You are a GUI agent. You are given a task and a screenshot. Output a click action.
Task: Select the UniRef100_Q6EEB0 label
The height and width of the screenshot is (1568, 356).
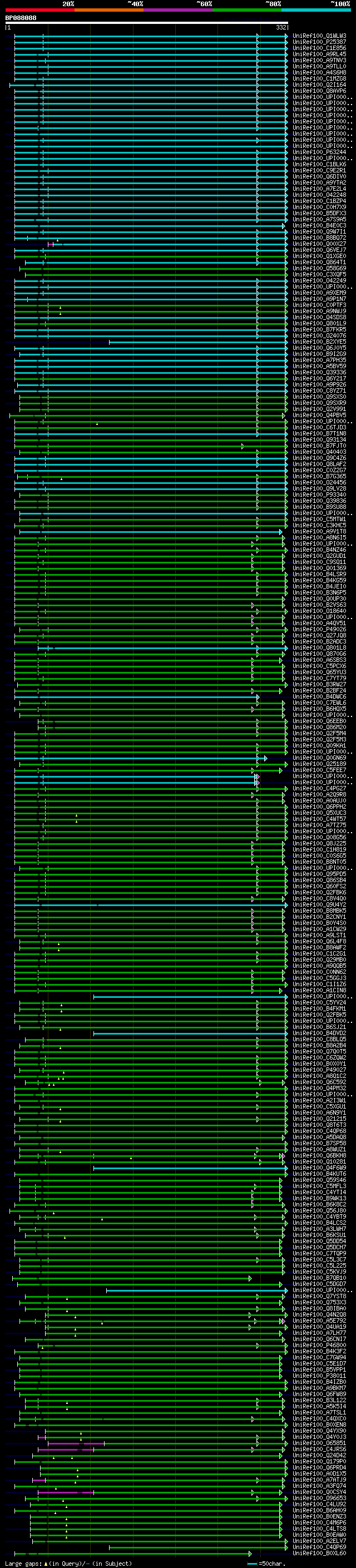coord(319,721)
